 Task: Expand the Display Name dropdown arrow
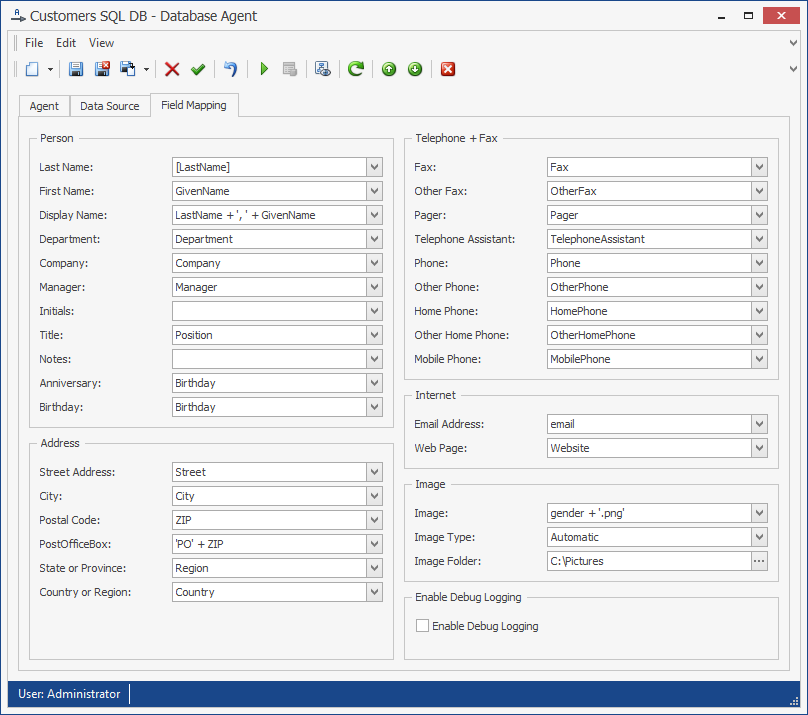(375, 215)
